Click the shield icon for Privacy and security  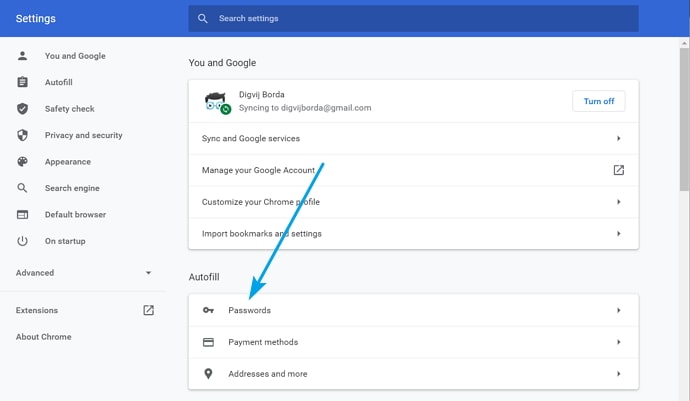[22, 135]
